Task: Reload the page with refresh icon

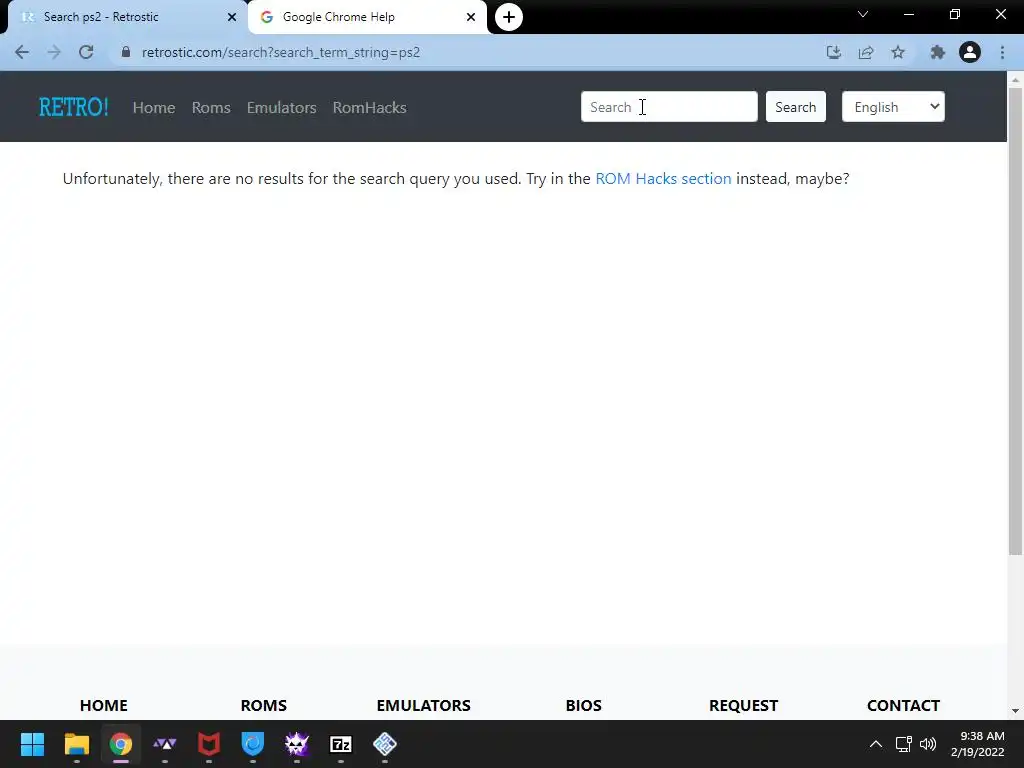Action: coord(86,52)
